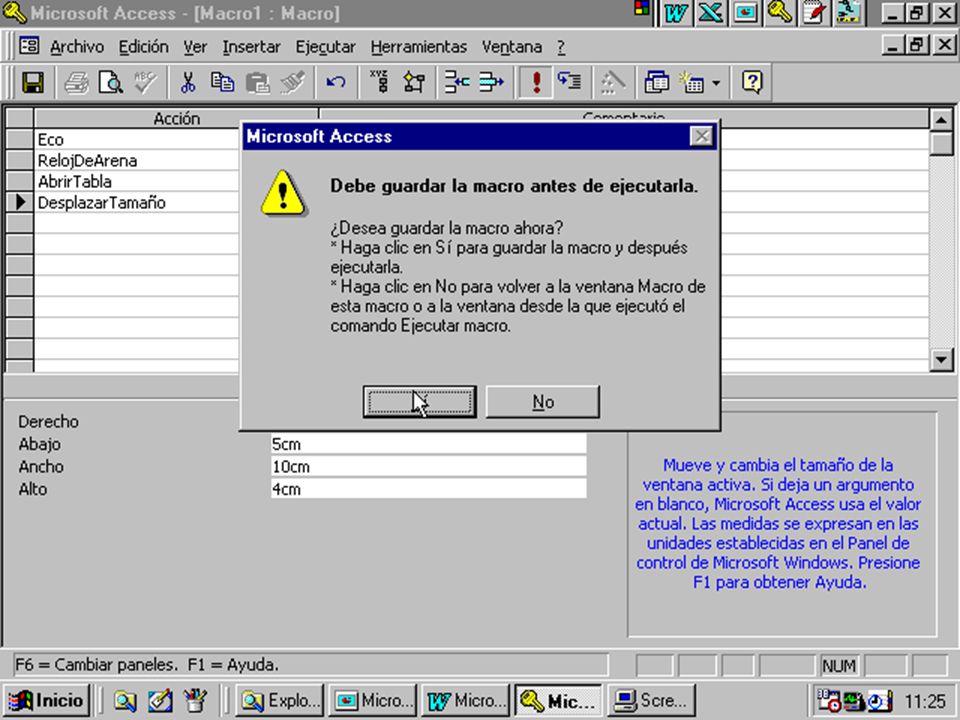The width and height of the screenshot is (960, 720).
Task: Click the Print toolbar icon
Action: [77, 82]
